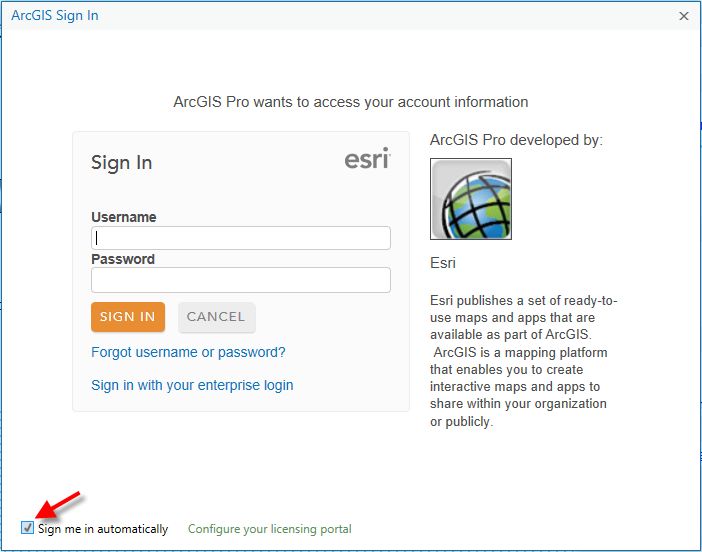702x552 pixels.
Task: Click the Esri description paragraph
Action: (523, 361)
